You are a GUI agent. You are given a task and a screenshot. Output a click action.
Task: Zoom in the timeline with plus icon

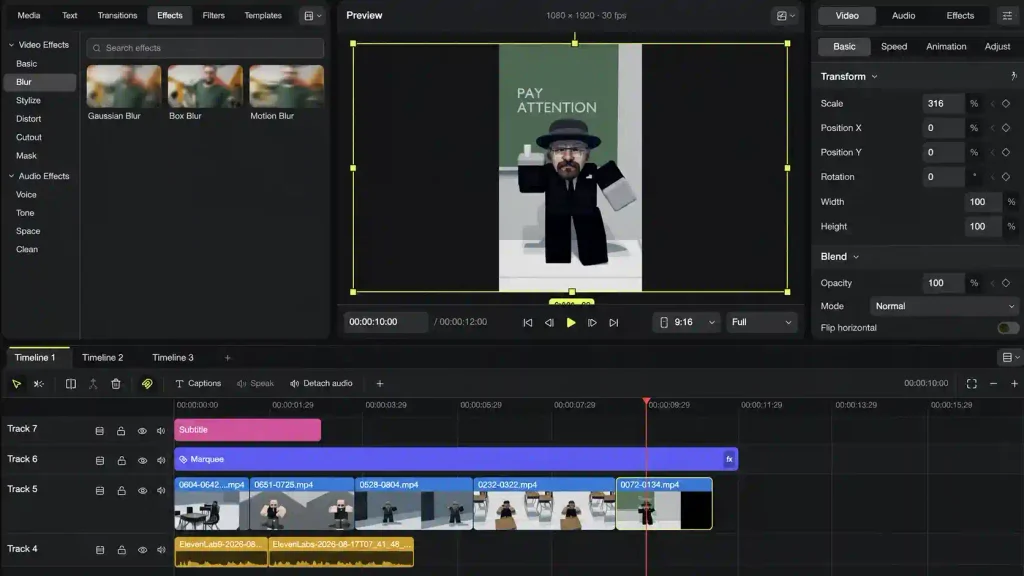[x=1014, y=384]
